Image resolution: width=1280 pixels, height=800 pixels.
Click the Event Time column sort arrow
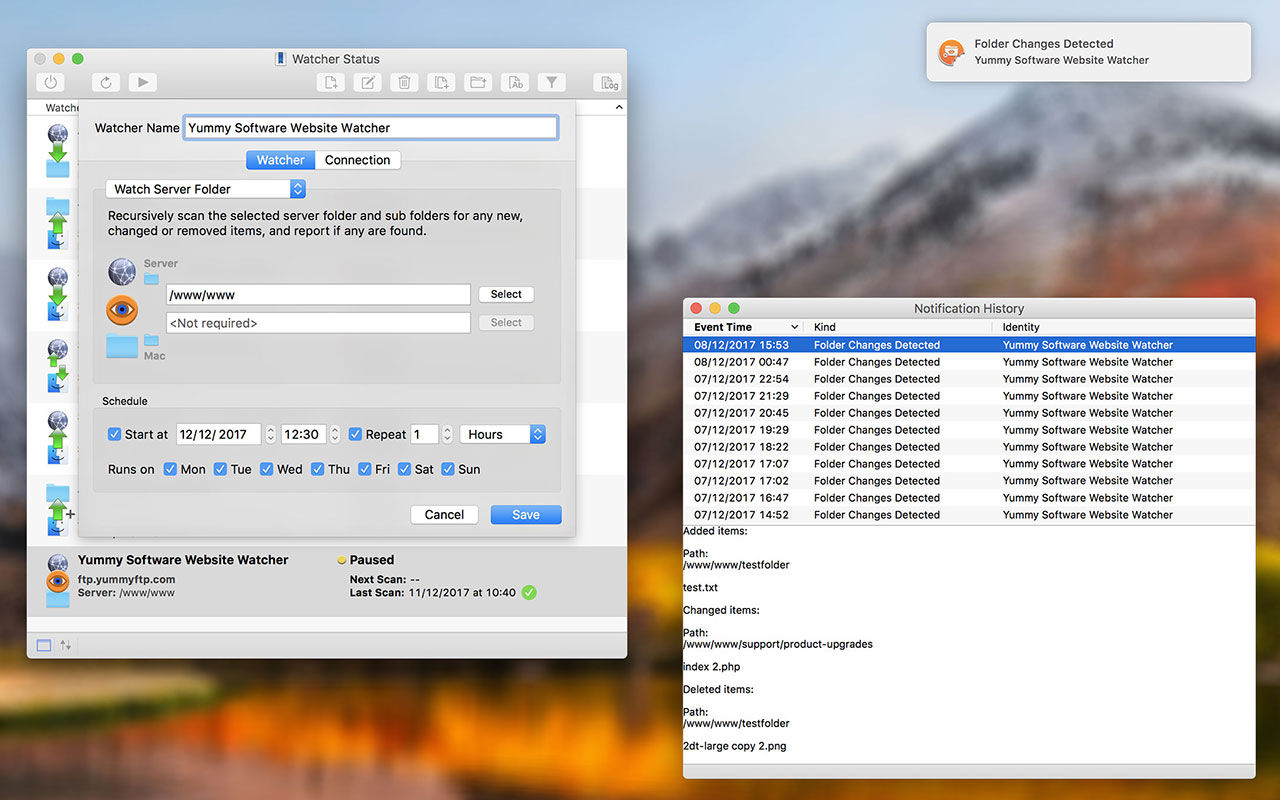click(795, 327)
